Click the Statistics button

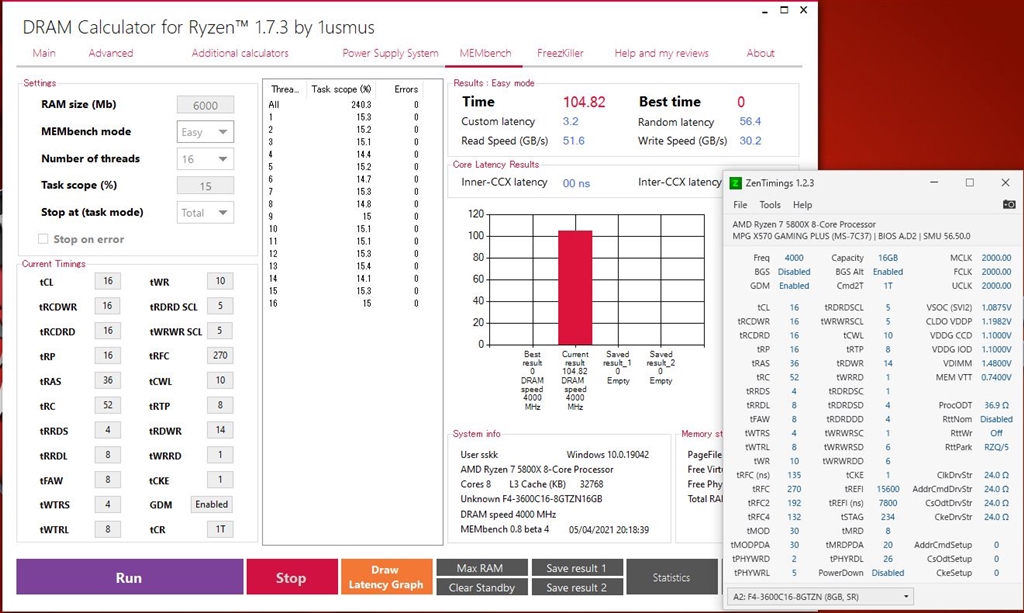pyautogui.click(x=671, y=577)
